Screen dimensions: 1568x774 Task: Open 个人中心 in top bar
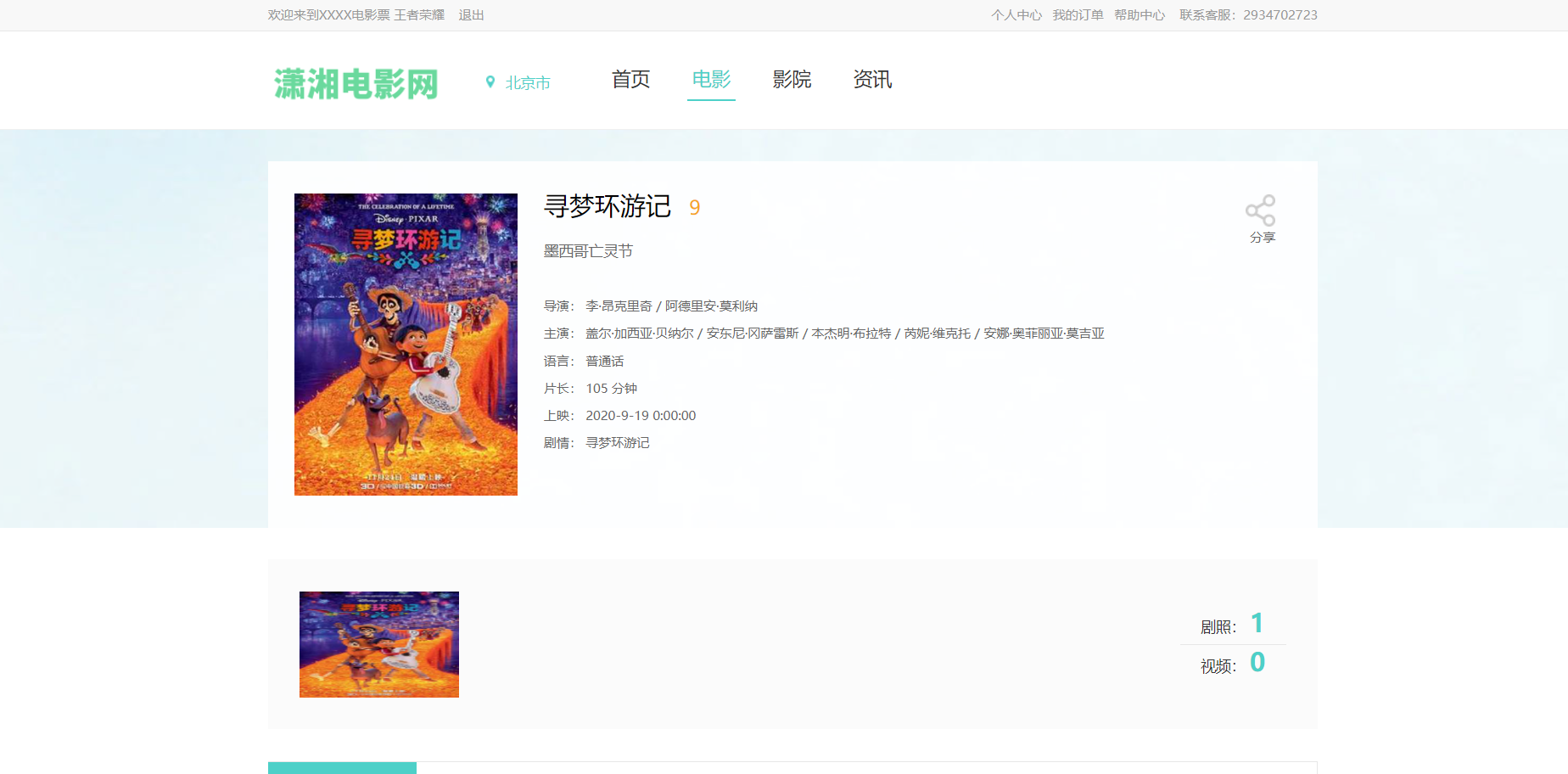[x=1016, y=15]
